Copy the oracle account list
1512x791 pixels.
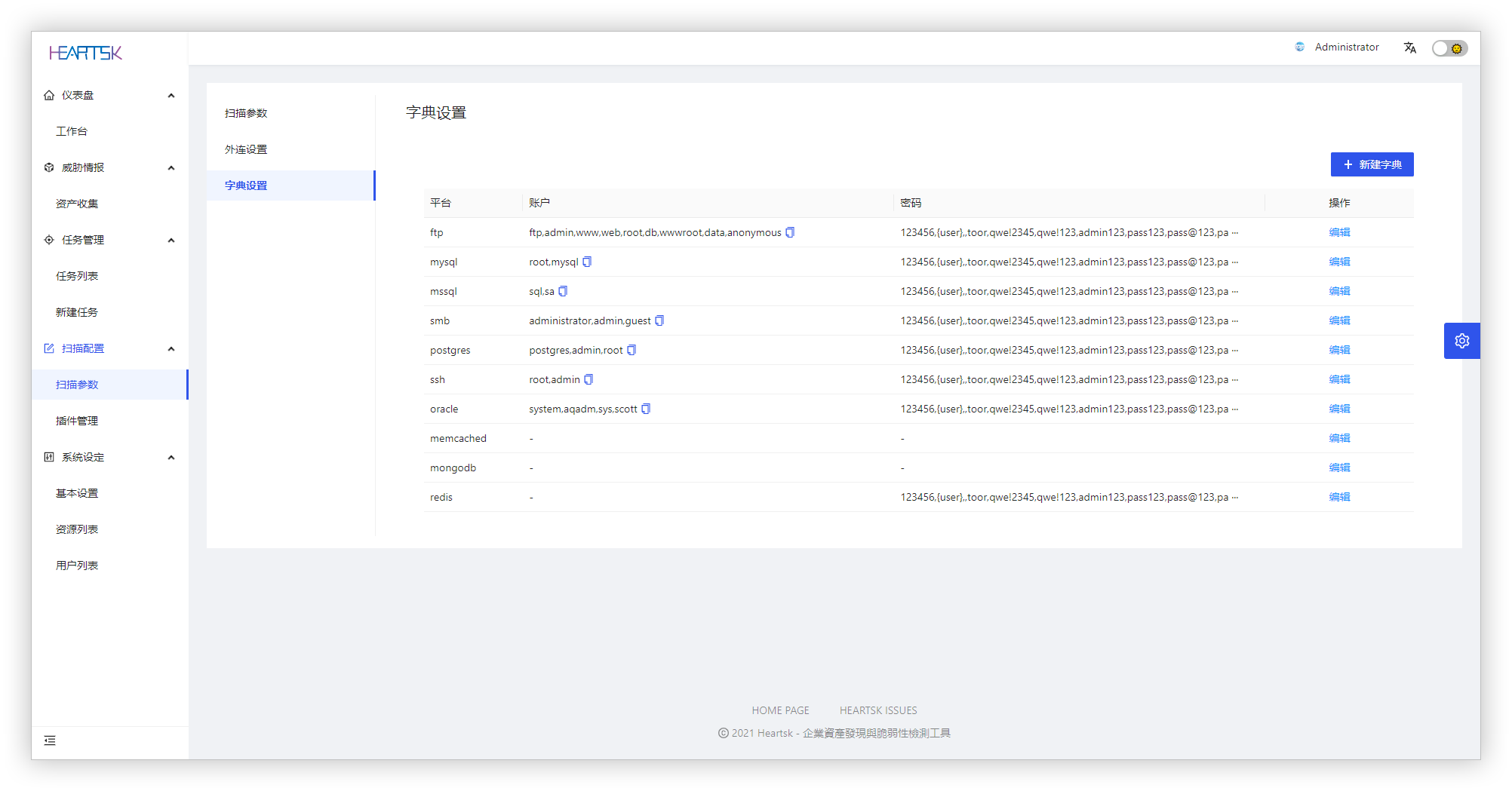tap(646, 409)
